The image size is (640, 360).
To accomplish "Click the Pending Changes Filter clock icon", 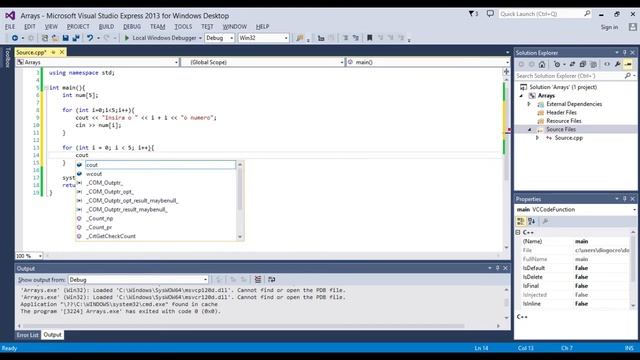I will (557, 64).
